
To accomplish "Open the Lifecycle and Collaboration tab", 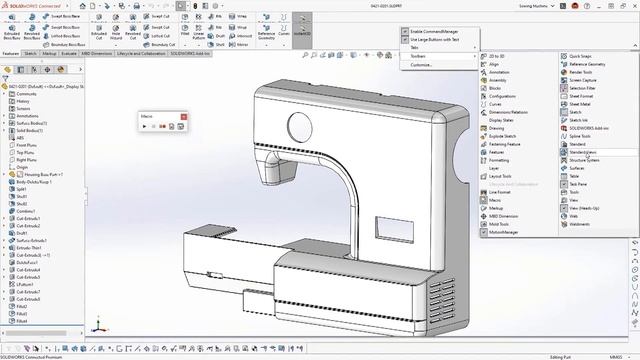I will click(141, 53).
